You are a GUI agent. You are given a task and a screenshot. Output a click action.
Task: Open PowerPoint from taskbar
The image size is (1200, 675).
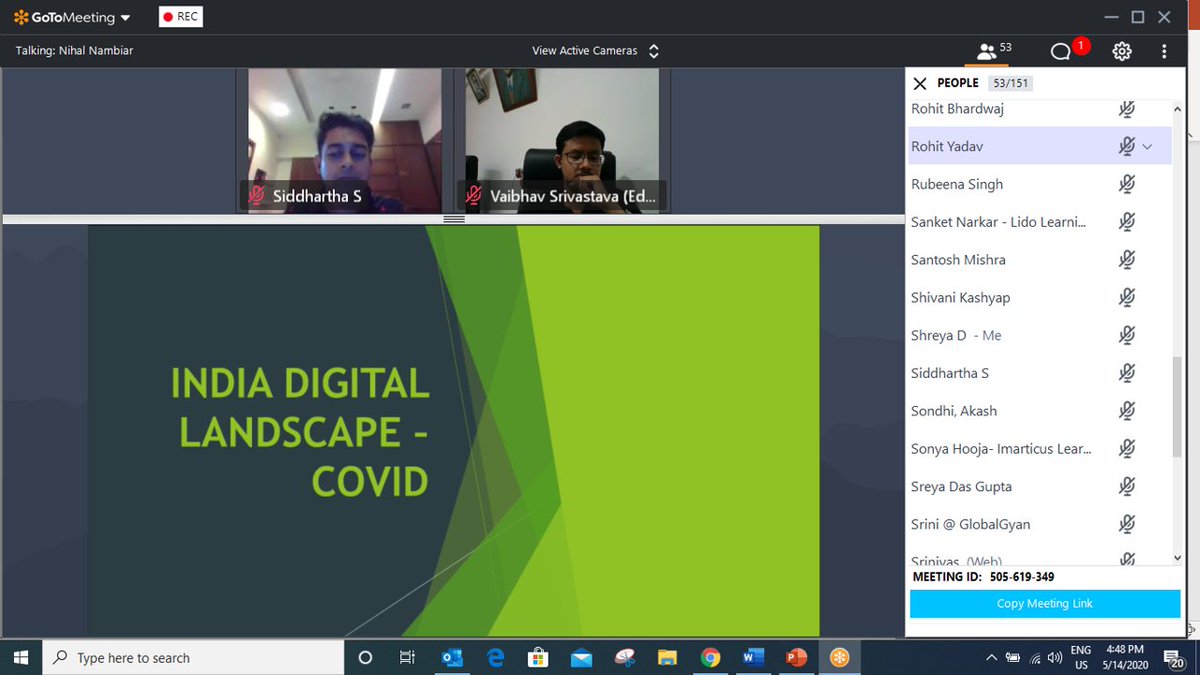coord(796,657)
